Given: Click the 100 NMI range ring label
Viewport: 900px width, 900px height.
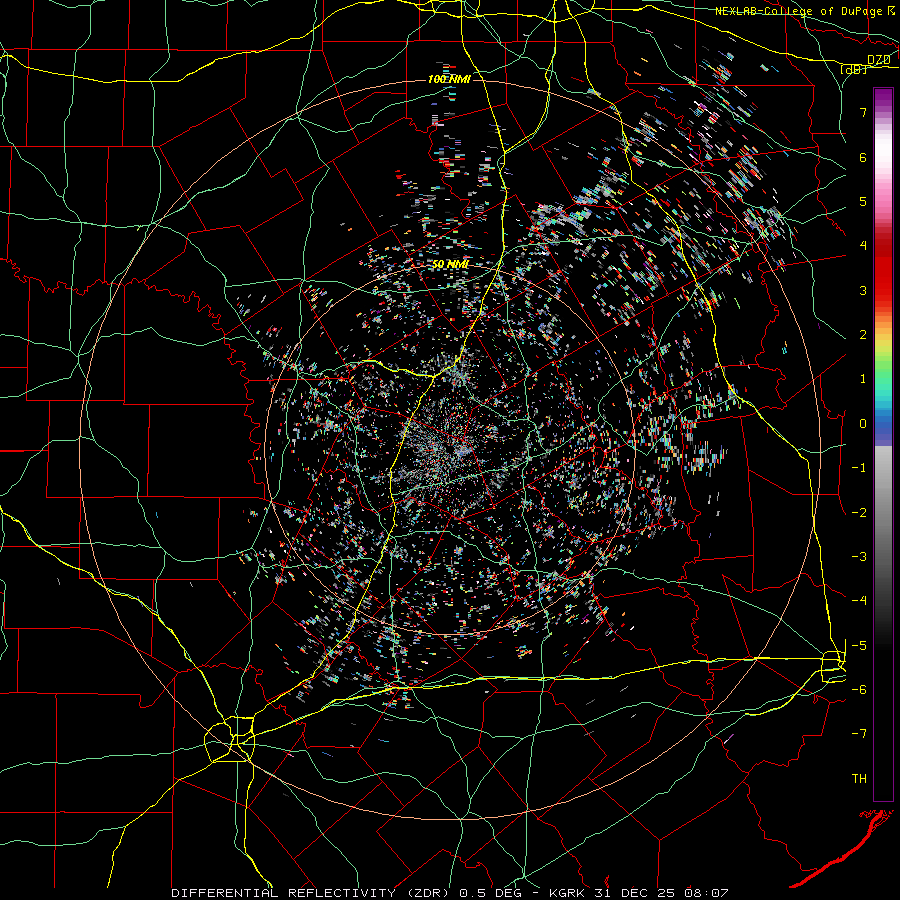Looking at the screenshot, I should 449,79.
